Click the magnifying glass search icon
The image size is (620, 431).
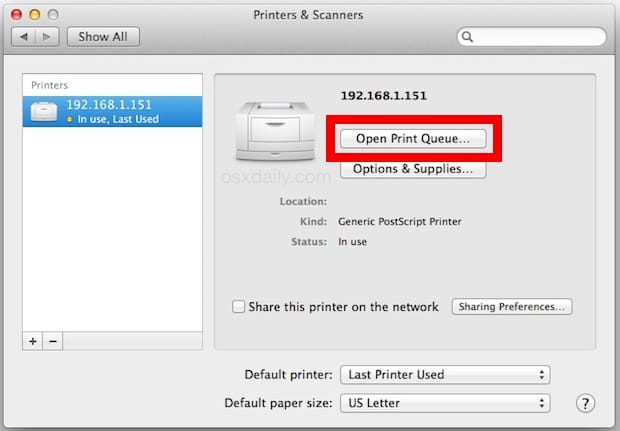point(468,37)
